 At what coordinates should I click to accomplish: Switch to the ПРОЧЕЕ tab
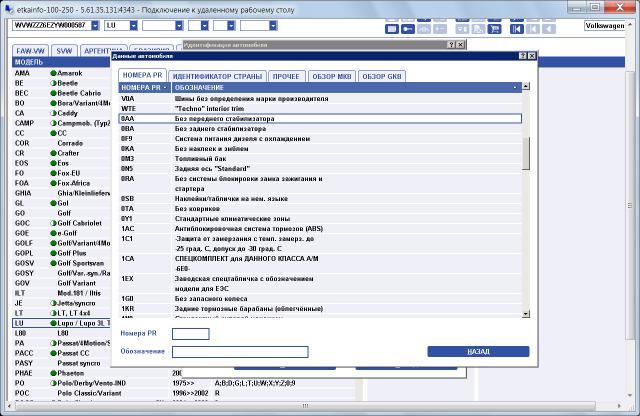(286, 76)
